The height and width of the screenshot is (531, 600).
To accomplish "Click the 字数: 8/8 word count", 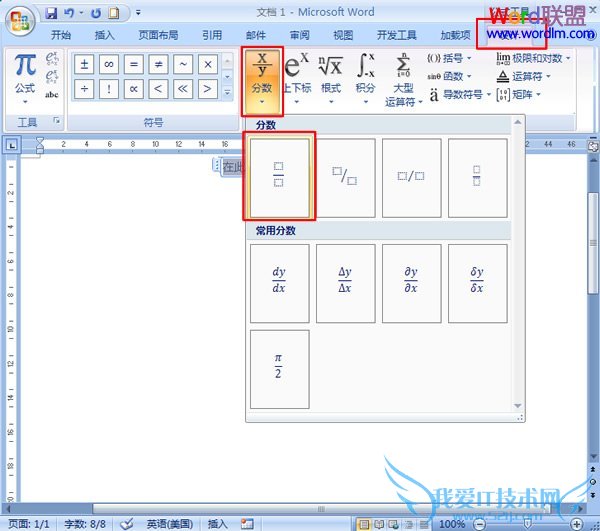I will tap(85, 524).
